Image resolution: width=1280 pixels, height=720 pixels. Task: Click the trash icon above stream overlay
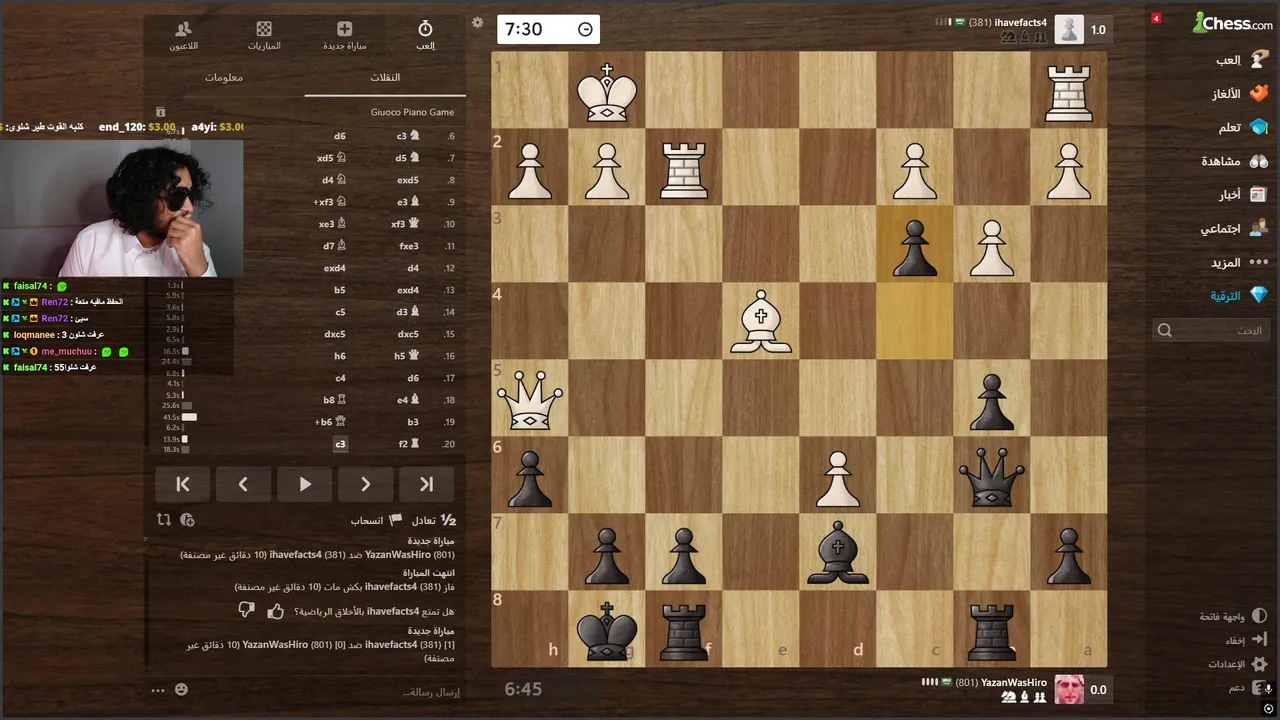160,112
